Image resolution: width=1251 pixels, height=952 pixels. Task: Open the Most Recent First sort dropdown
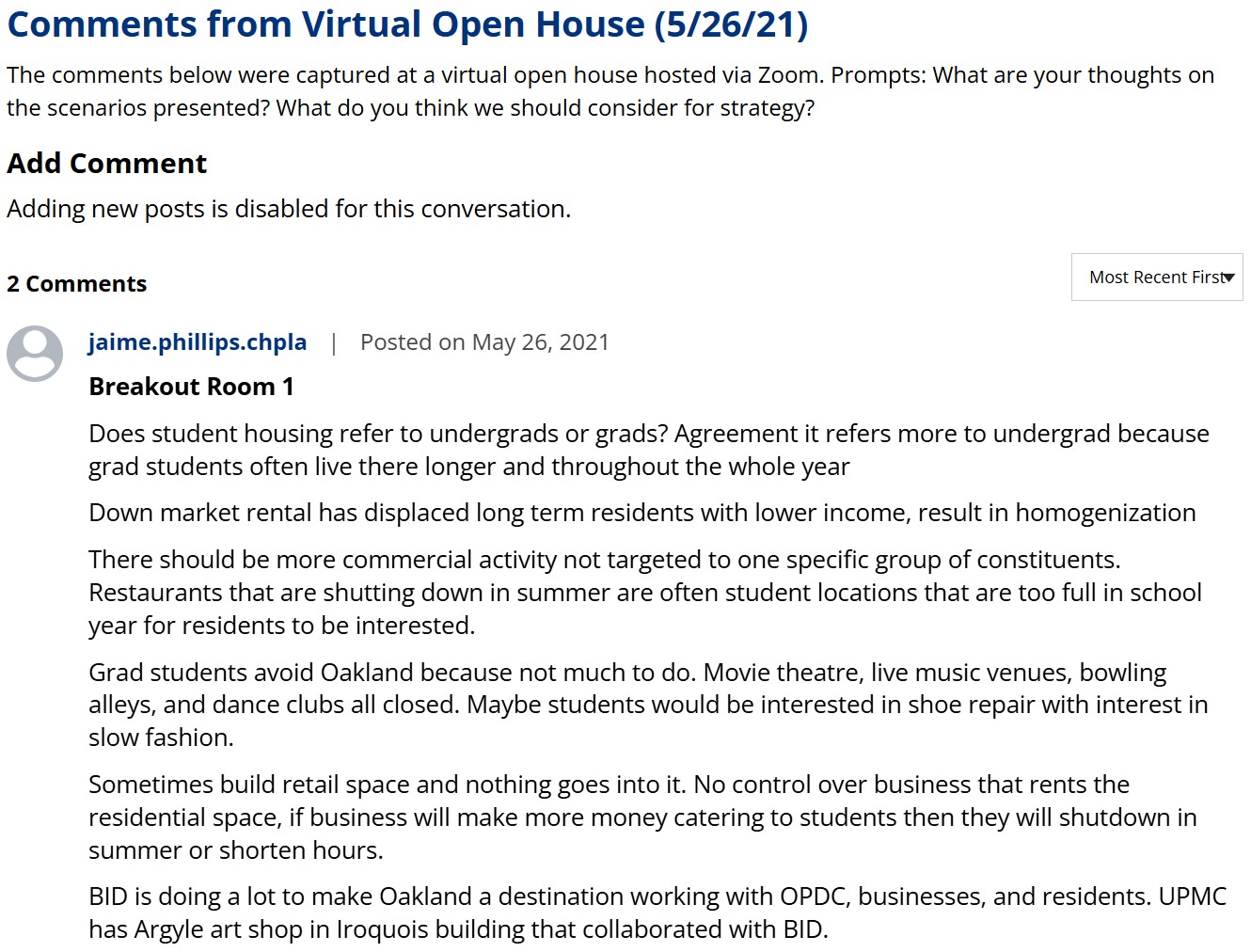point(1155,278)
